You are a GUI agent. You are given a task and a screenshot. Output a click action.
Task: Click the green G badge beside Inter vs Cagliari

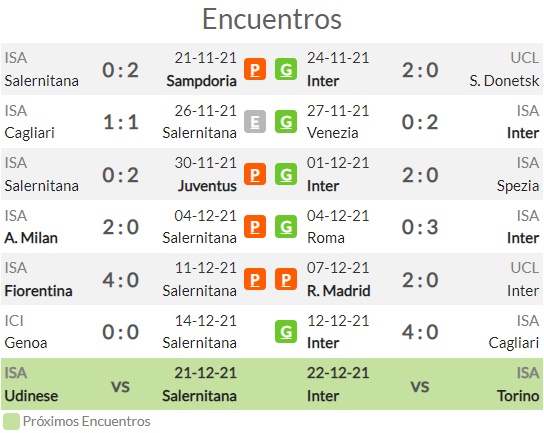[x=286, y=331]
